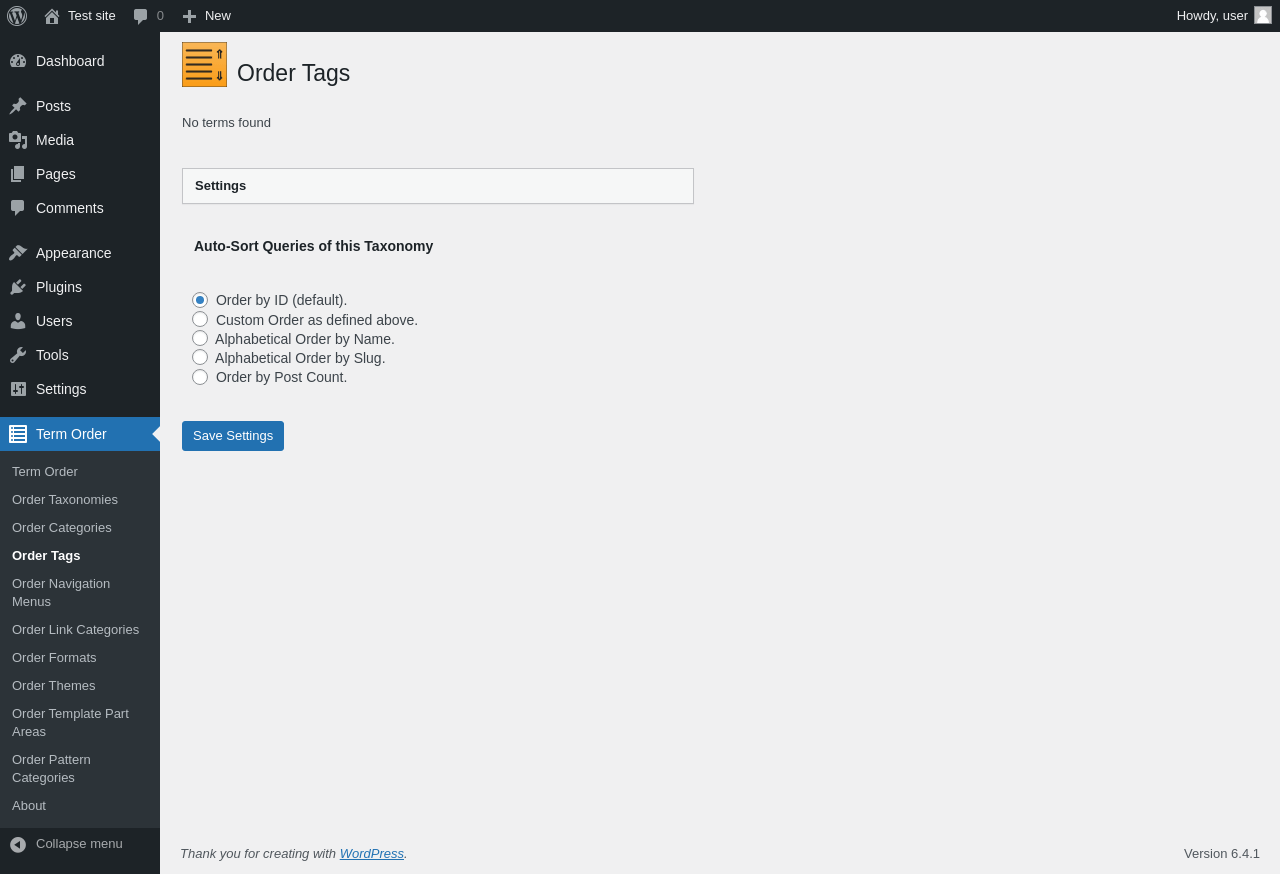
Task: Open Test site home icon
Action: pyautogui.click(x=52, y=16)
